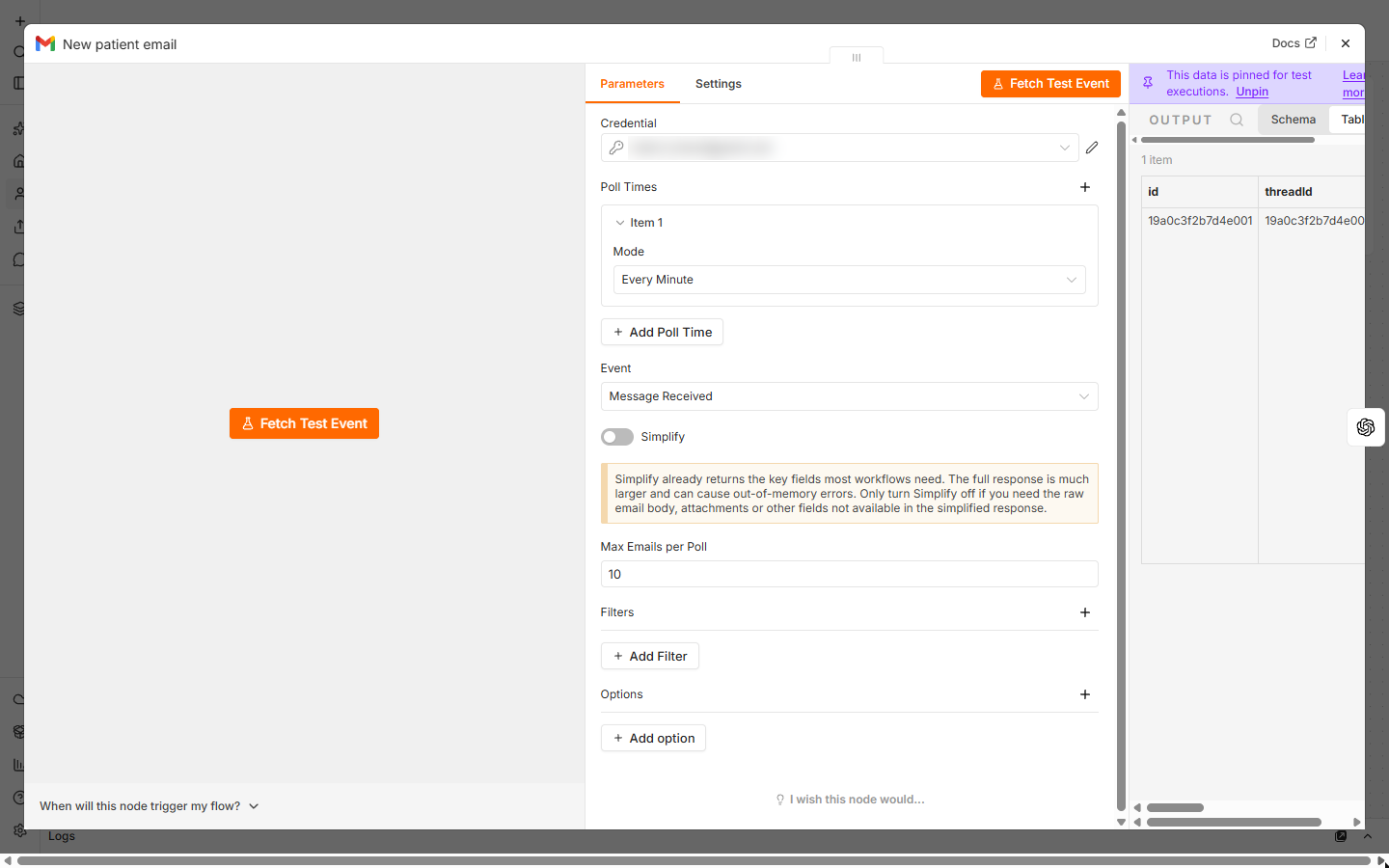Click the Max Emails per Poll input field
This screenshot has width=1389, height=868.
(849, 574)
